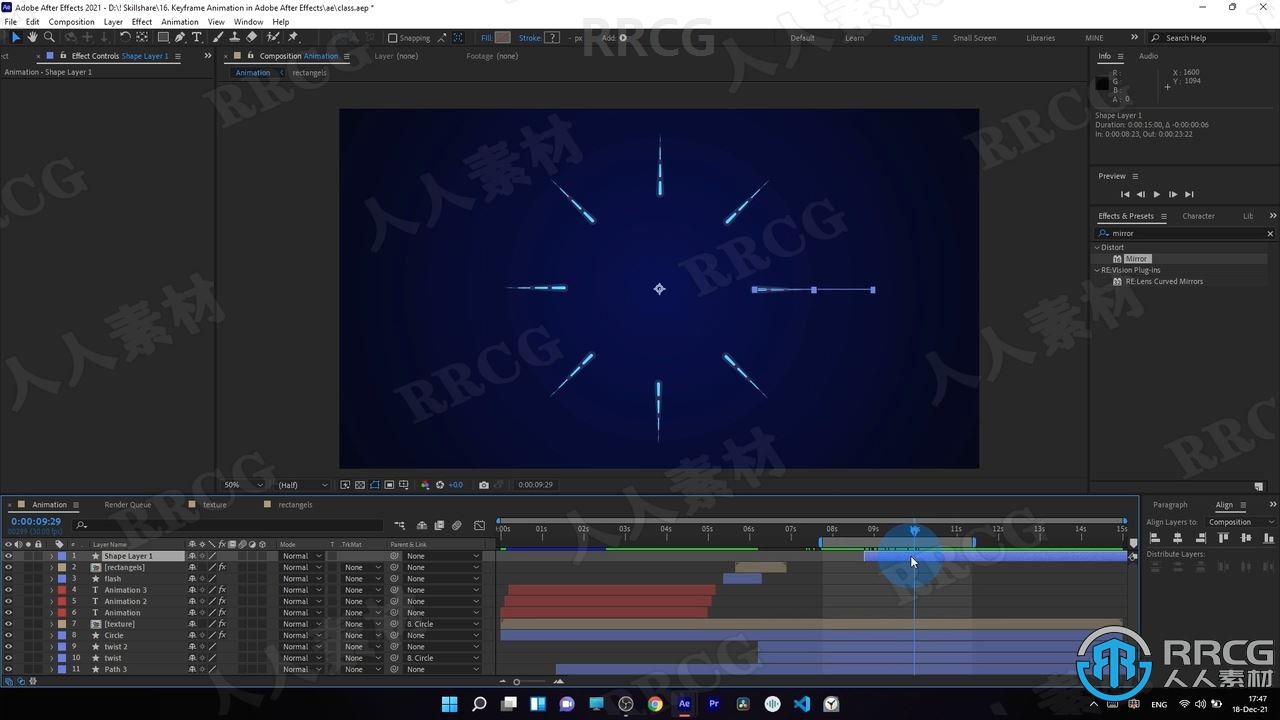
Task: Open Parent dropdown for [texture] layer
Action: [441, 624]
